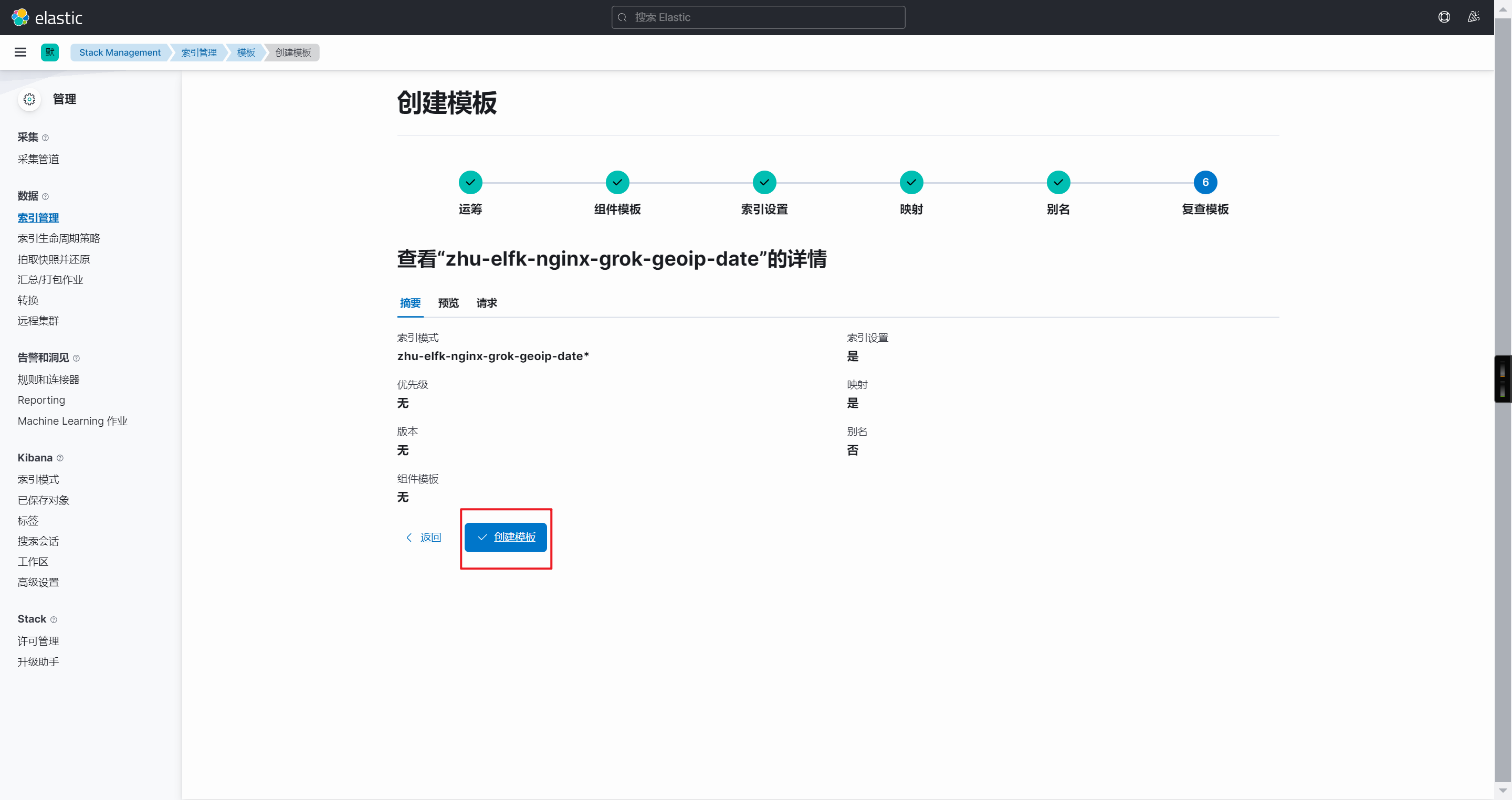Viewport: 1512px width, 800px height.
Task: Click the 别名 step label
Action: tap(1058, 209)
